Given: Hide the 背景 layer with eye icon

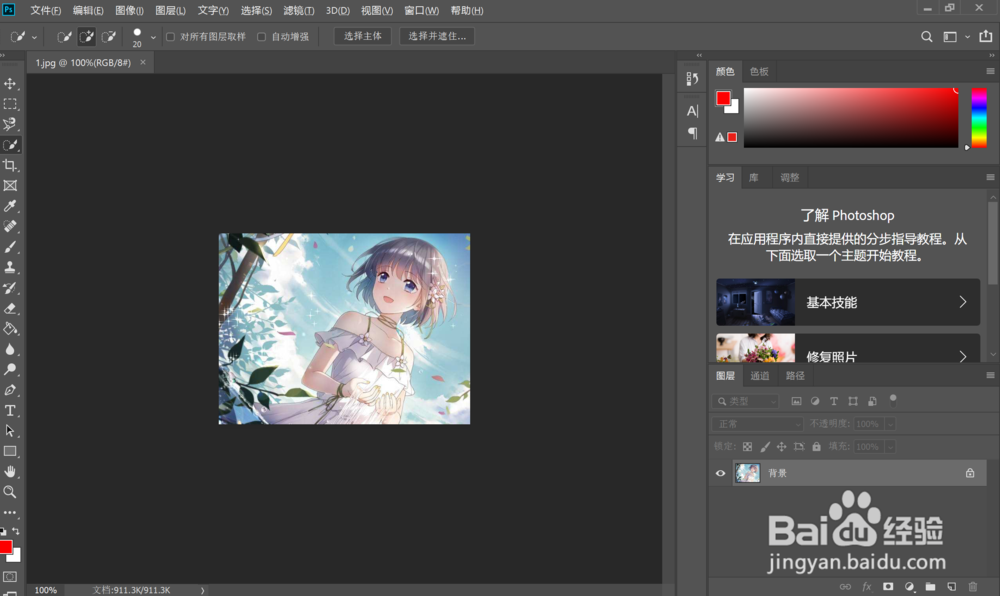Looking at the screenshot, I should (x=721, y=473).
